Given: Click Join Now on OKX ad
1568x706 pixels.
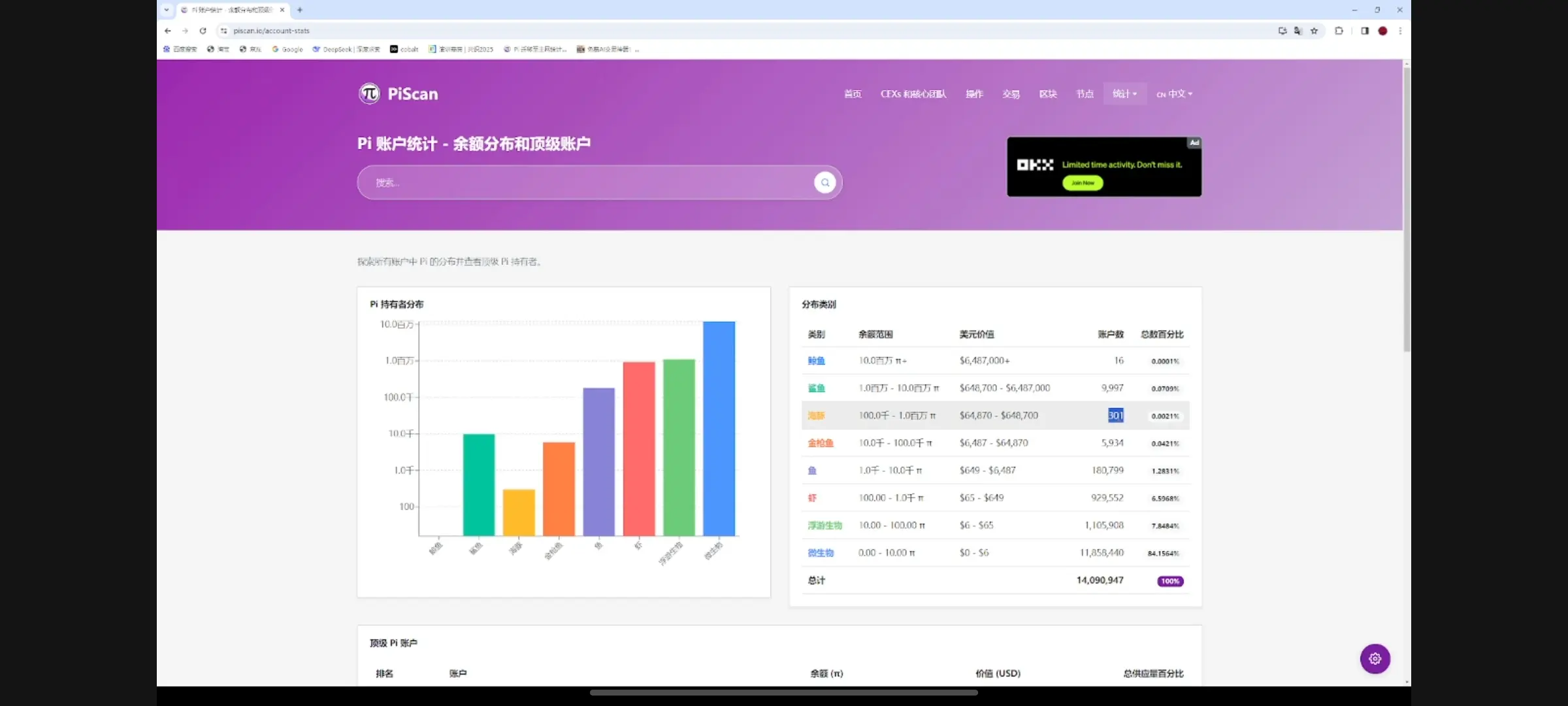Looking at the screenshot, I should coord(1083,183).
